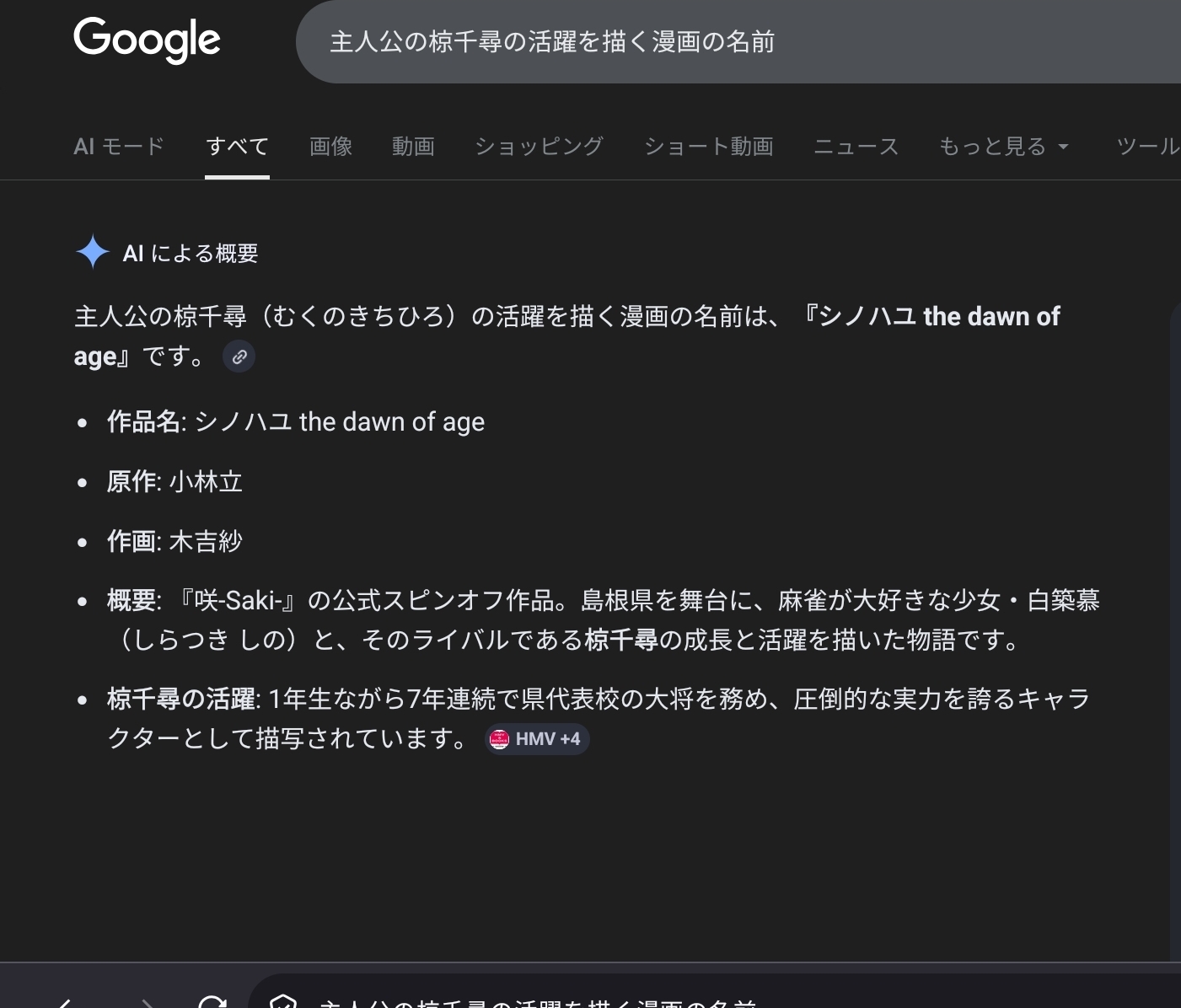
Task: Click the chain link source icon
Action: 239,357
